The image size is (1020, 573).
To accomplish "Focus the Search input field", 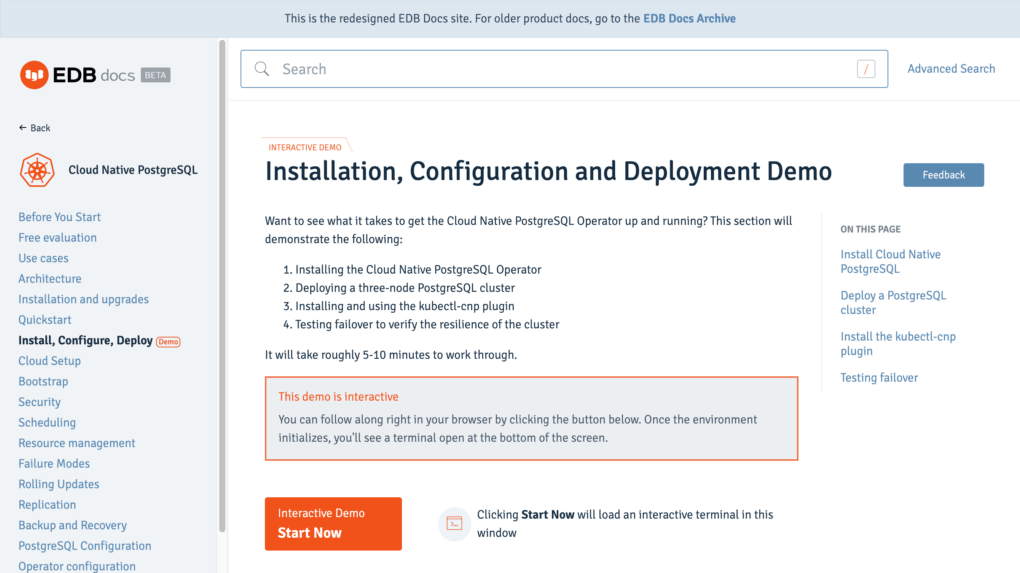I will tap(564, 69).
